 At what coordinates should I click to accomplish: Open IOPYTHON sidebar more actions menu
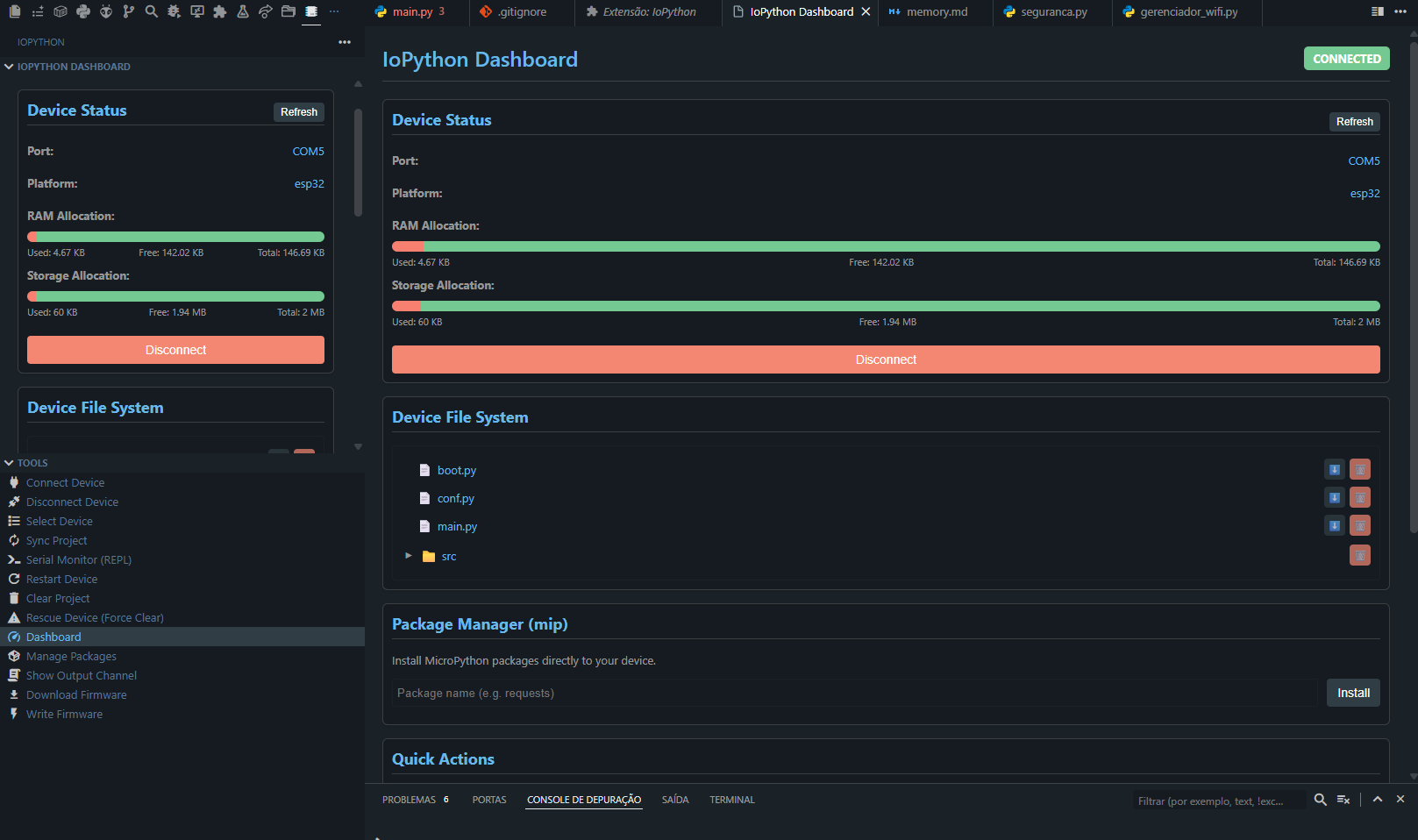(345, 42)
